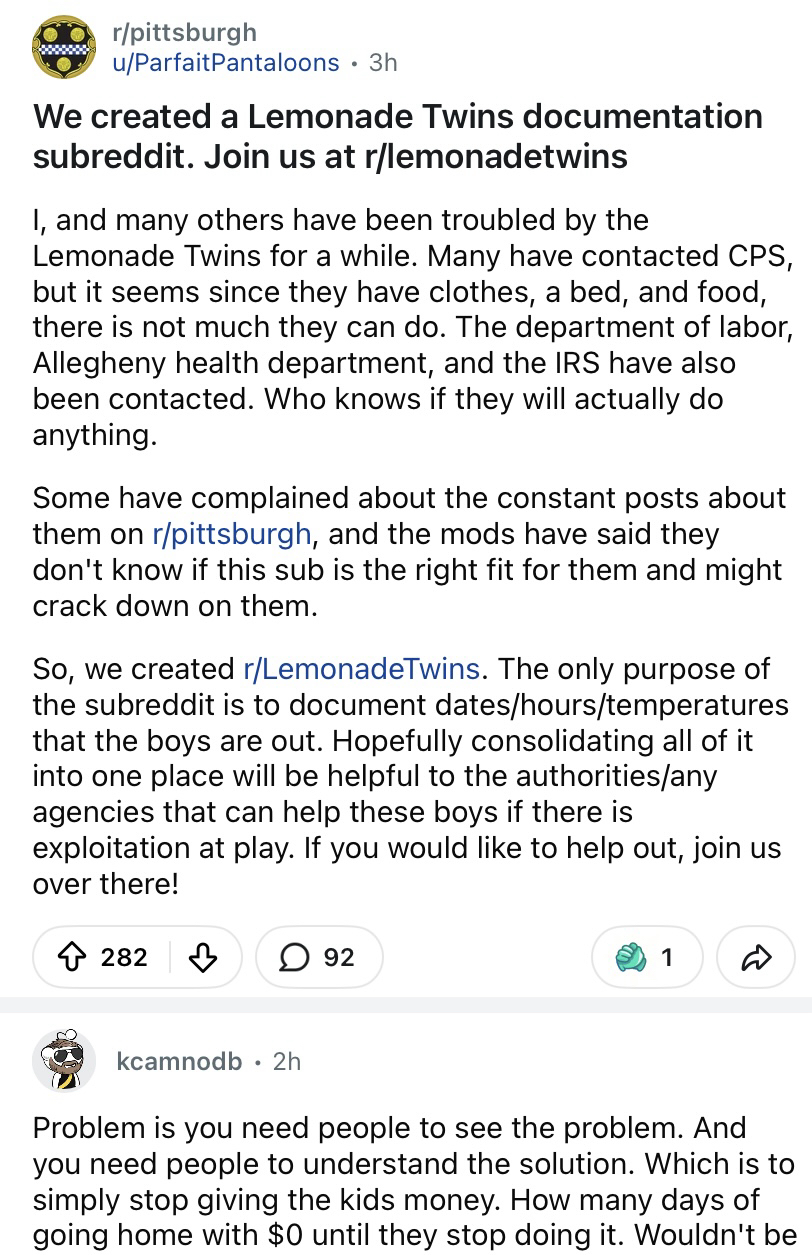The height and width of the screenshot is (1255, 812).
Task: Tap the post's 3h timestamp
Action: pos(382,62)
